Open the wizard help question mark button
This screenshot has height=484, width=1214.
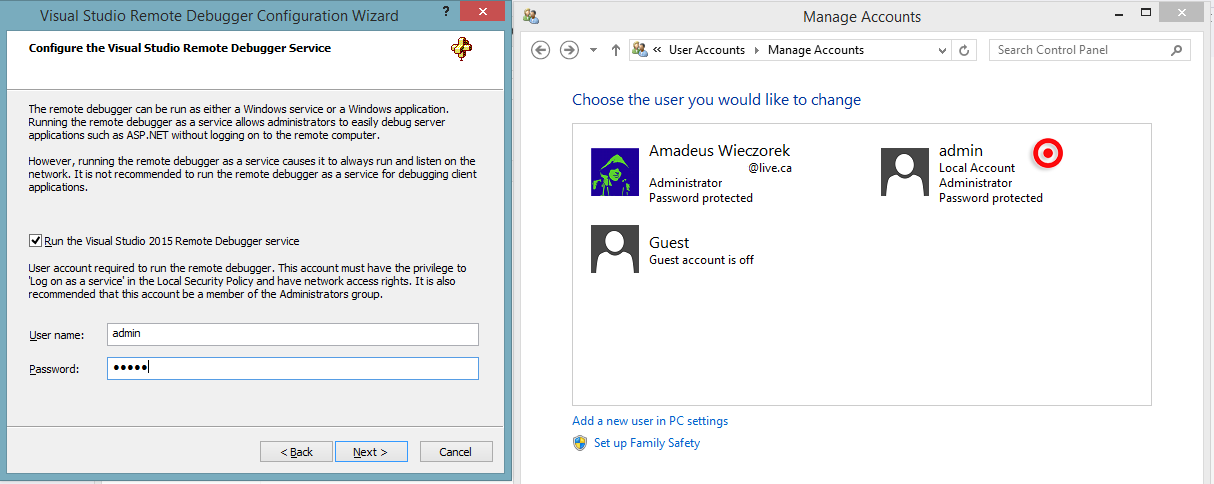445,14
